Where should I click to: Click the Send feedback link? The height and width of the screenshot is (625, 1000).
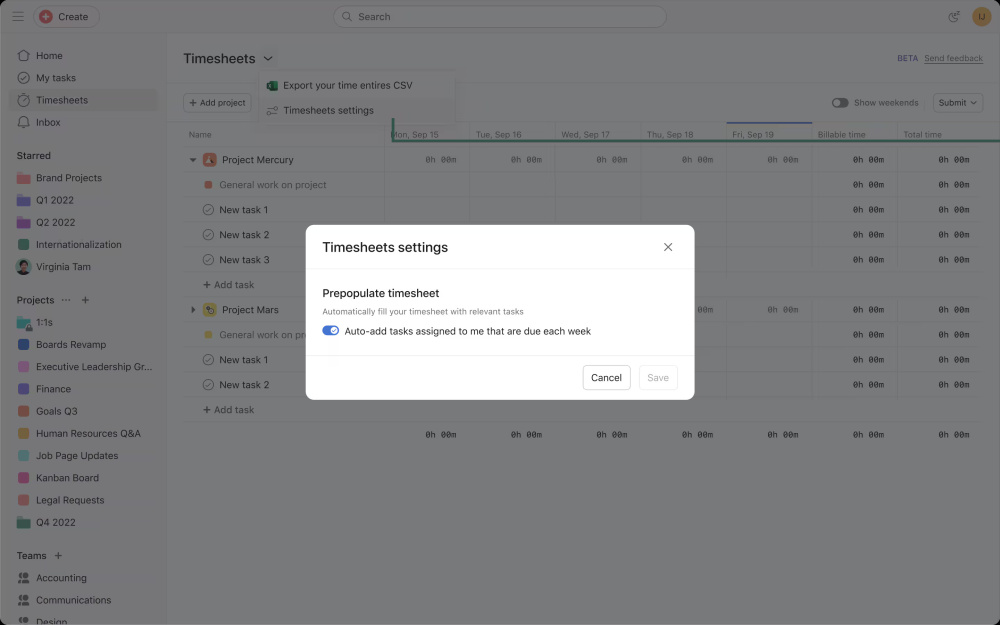point(953,59)
